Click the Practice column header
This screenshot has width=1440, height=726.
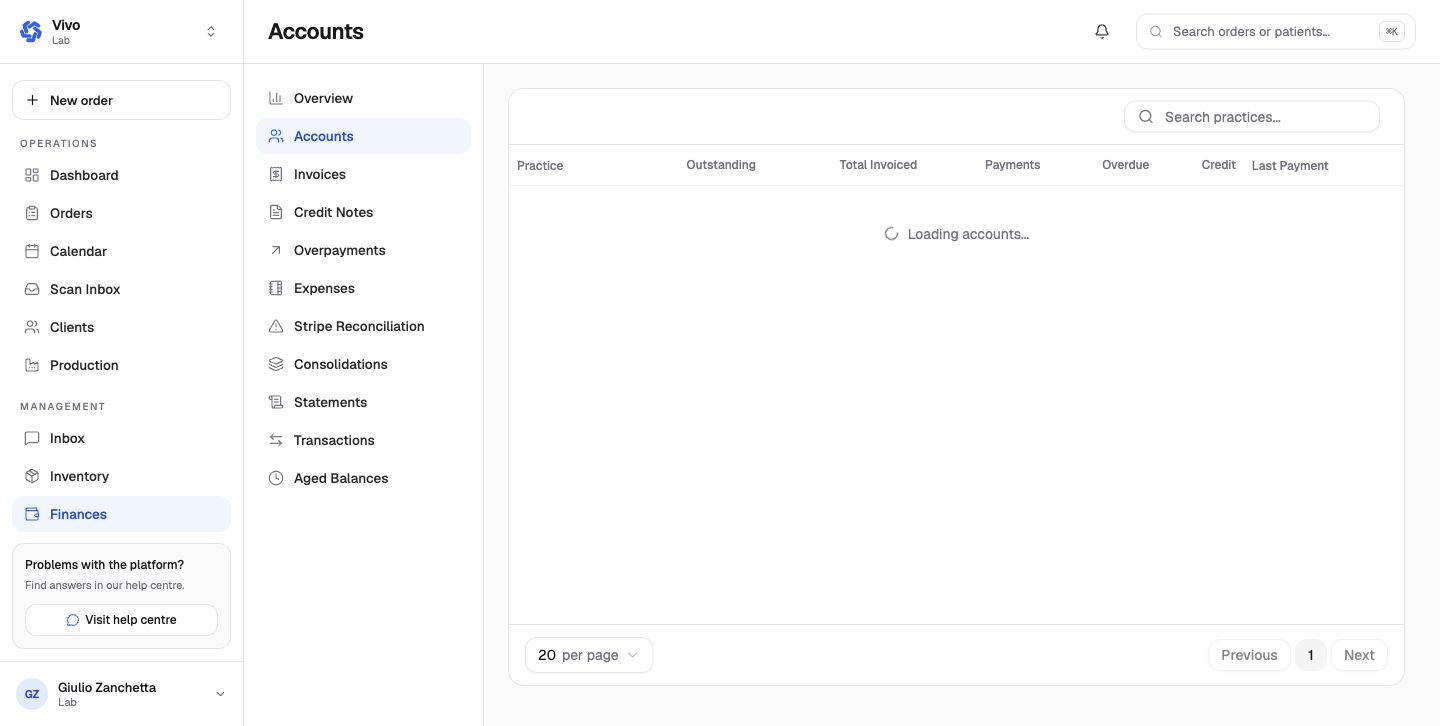coord(540,166)
